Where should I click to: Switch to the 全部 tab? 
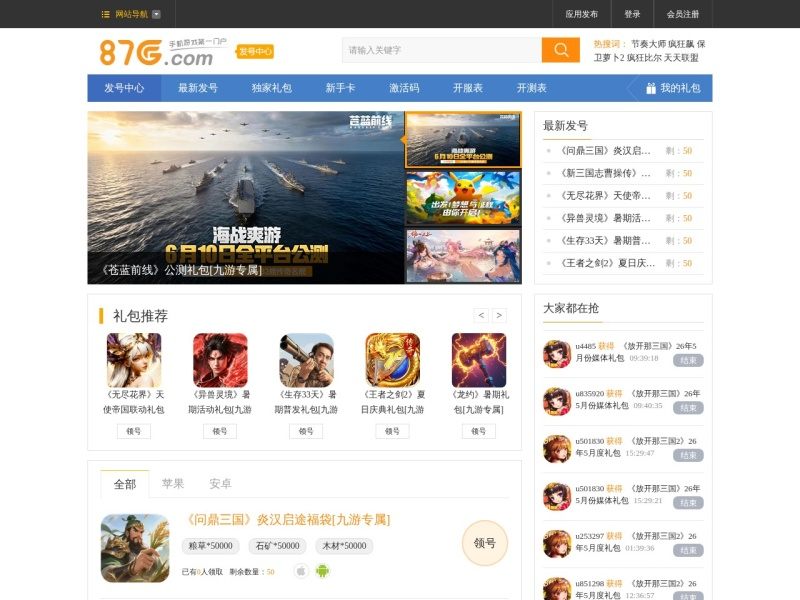(125, 484)
